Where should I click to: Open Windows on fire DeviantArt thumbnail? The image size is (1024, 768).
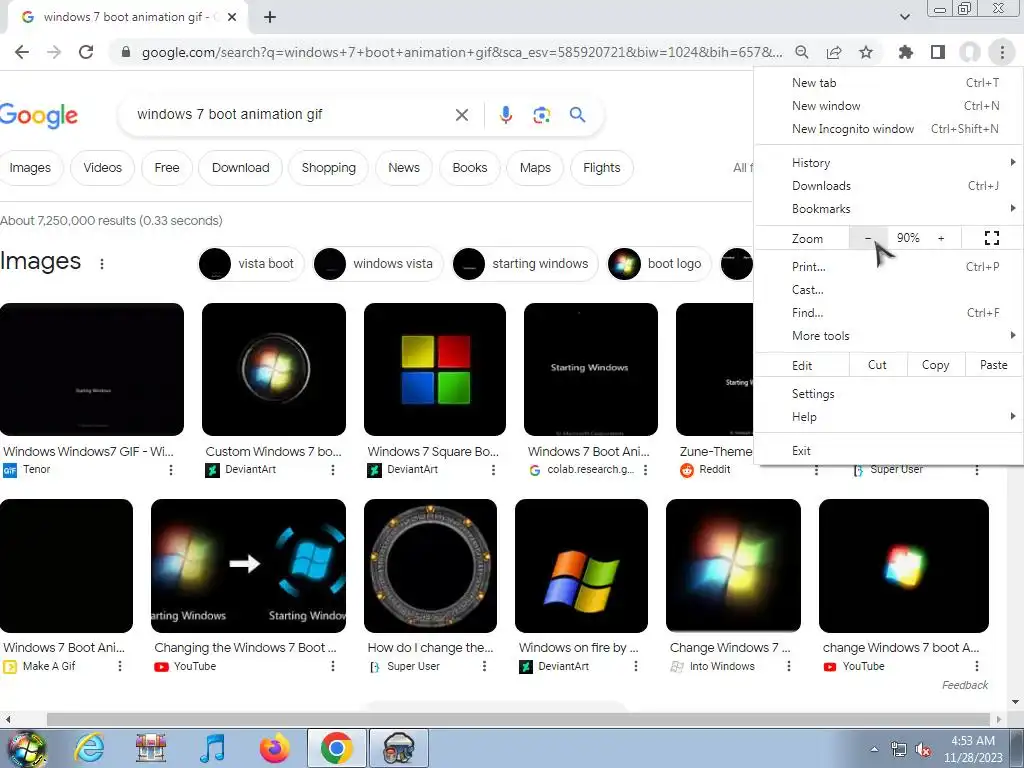pos(581,566)
